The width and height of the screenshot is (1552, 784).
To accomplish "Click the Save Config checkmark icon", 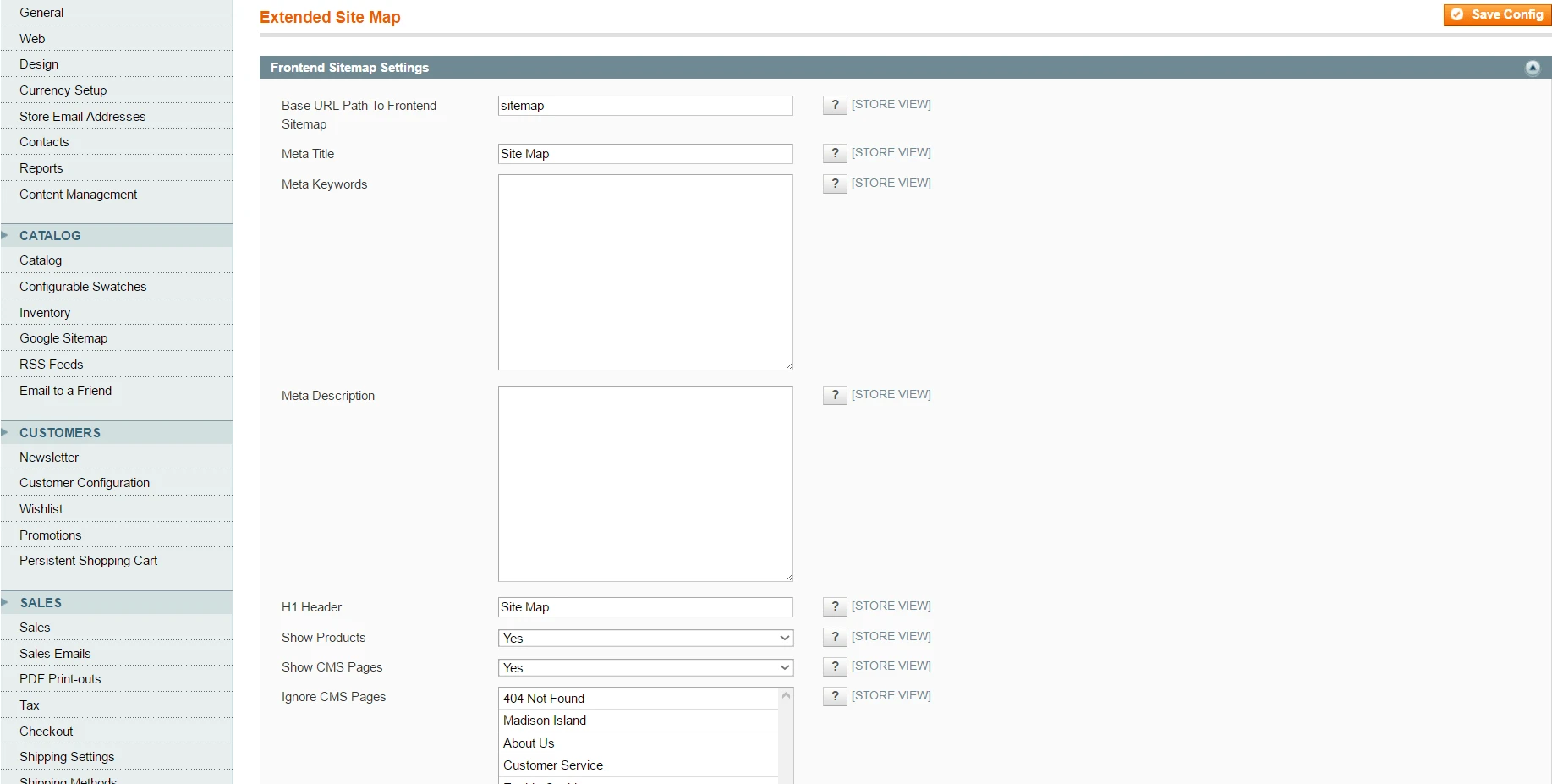I will [1456, 14].
